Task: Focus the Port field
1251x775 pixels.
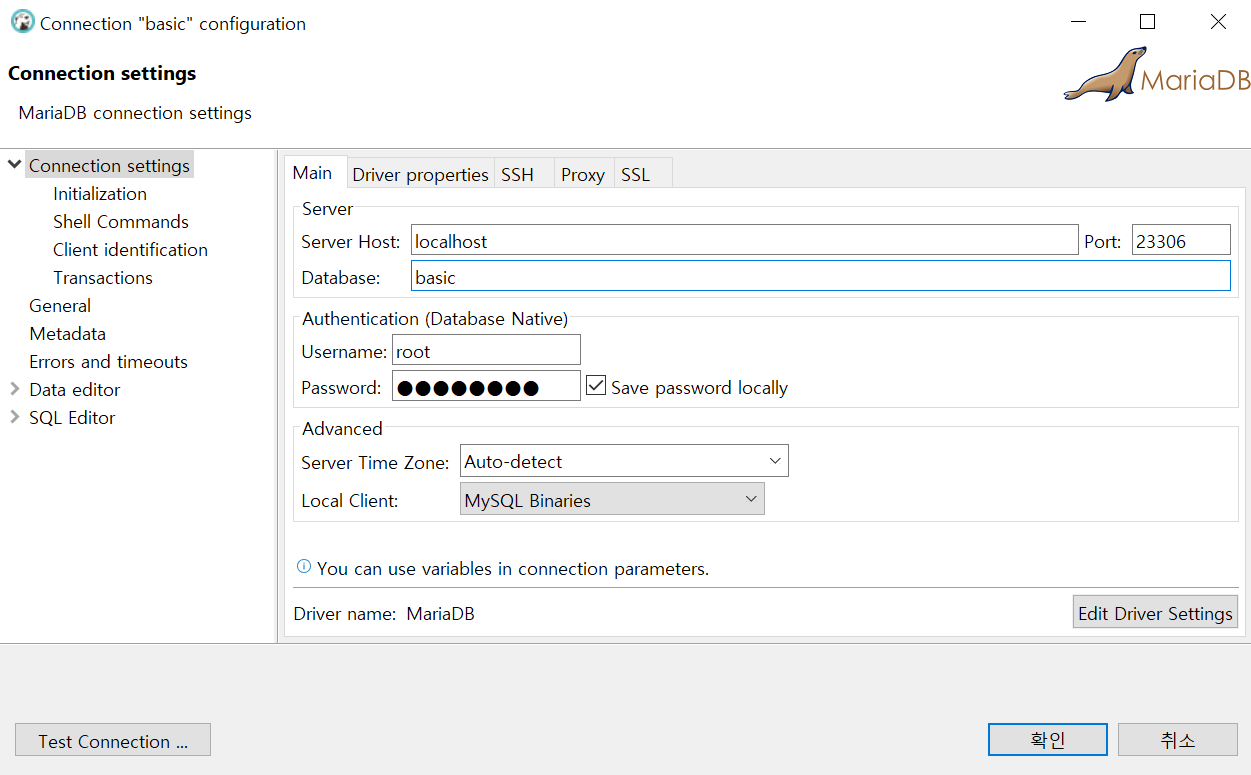Action: pos(1181,240)
